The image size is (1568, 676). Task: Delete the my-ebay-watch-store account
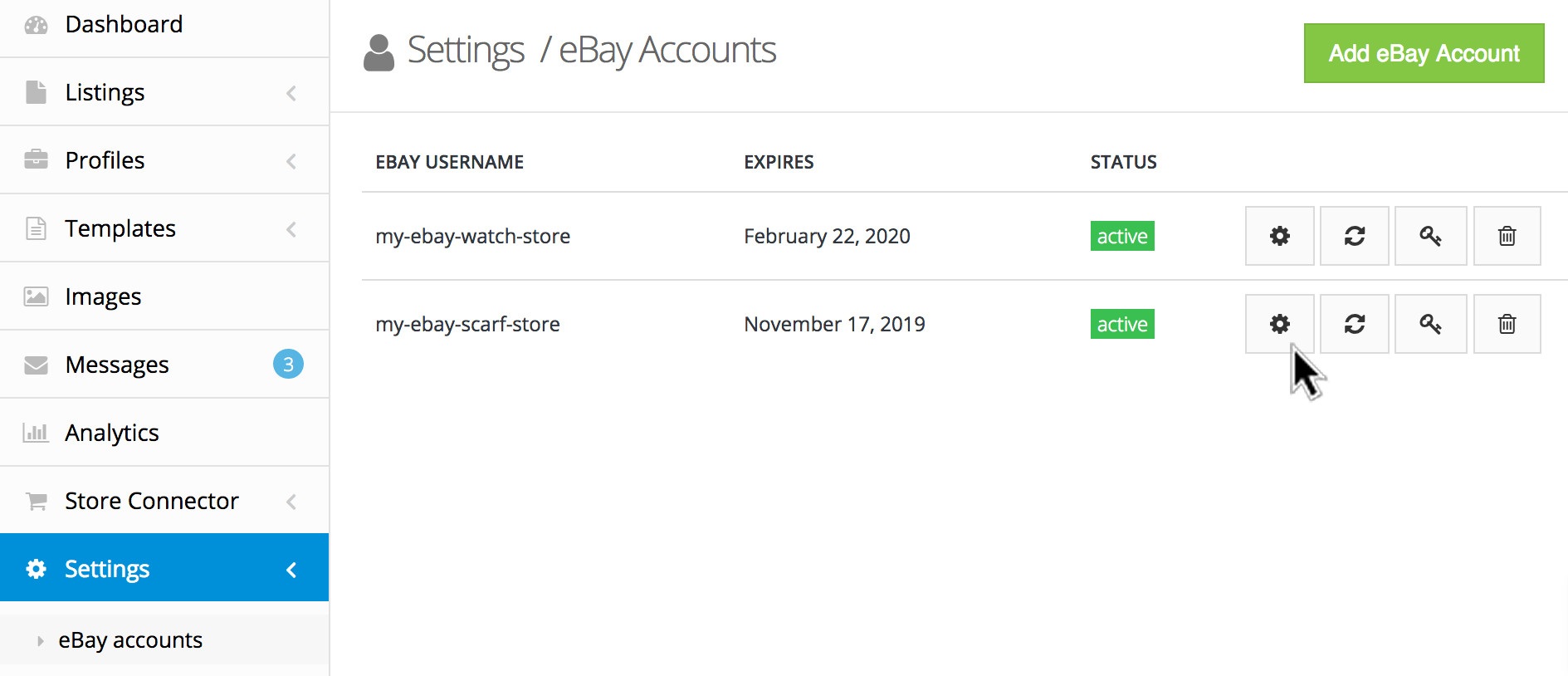(1507, 236)
